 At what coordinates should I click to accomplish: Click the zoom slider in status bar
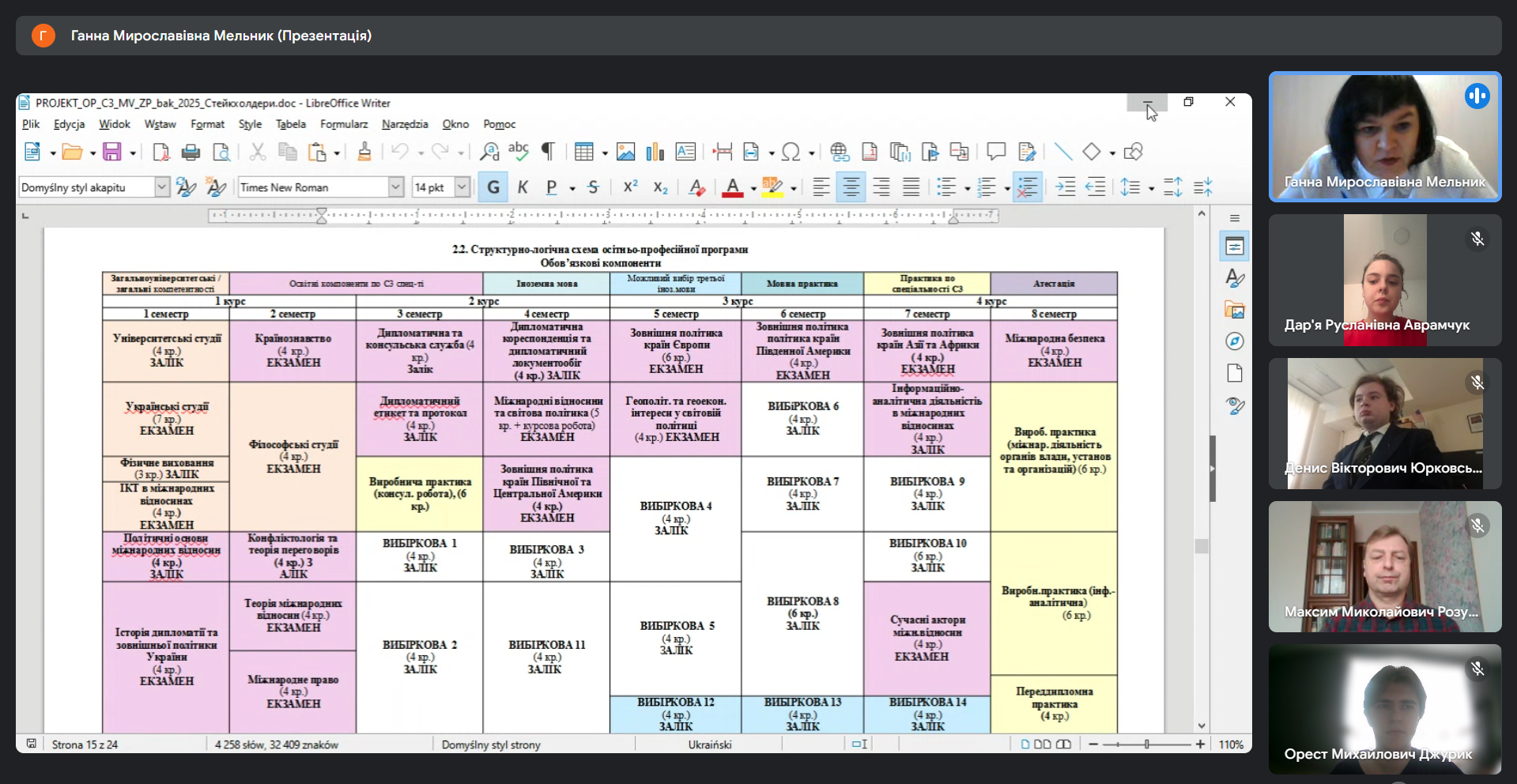(x=1146, y=744)
